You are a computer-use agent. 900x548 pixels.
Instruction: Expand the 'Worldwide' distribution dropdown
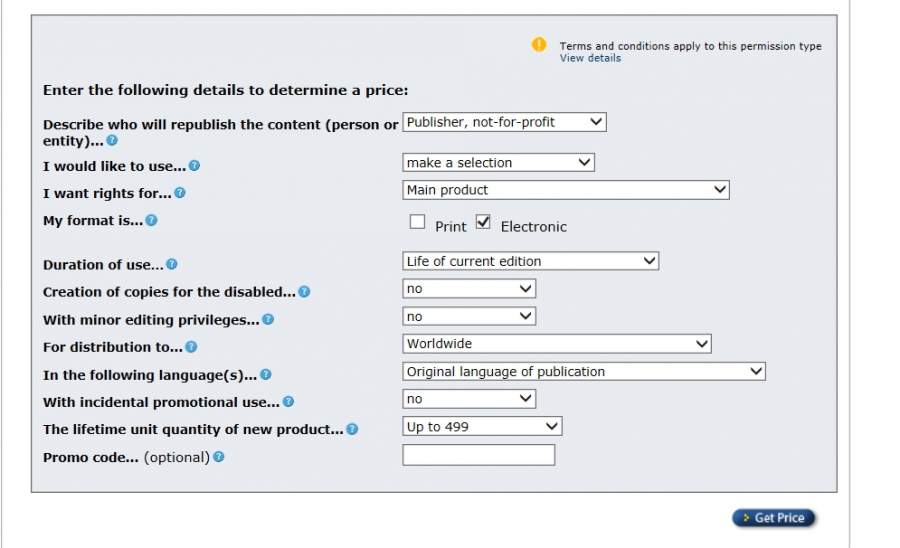[556, 344]
